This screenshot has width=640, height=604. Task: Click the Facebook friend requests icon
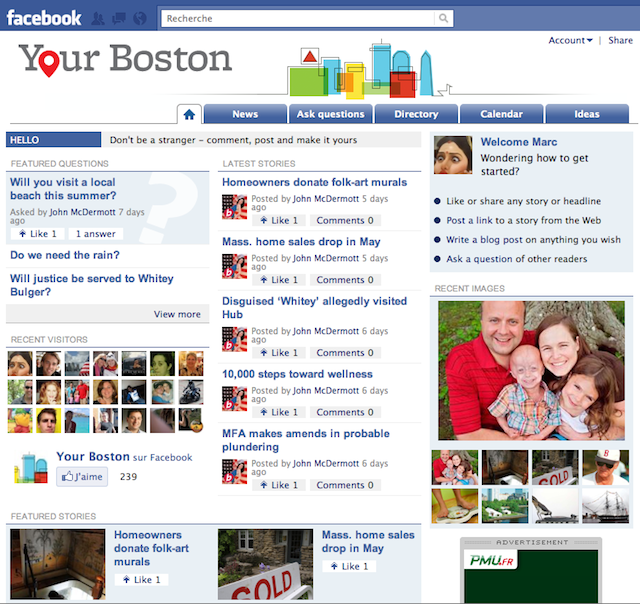pos(100,18)
